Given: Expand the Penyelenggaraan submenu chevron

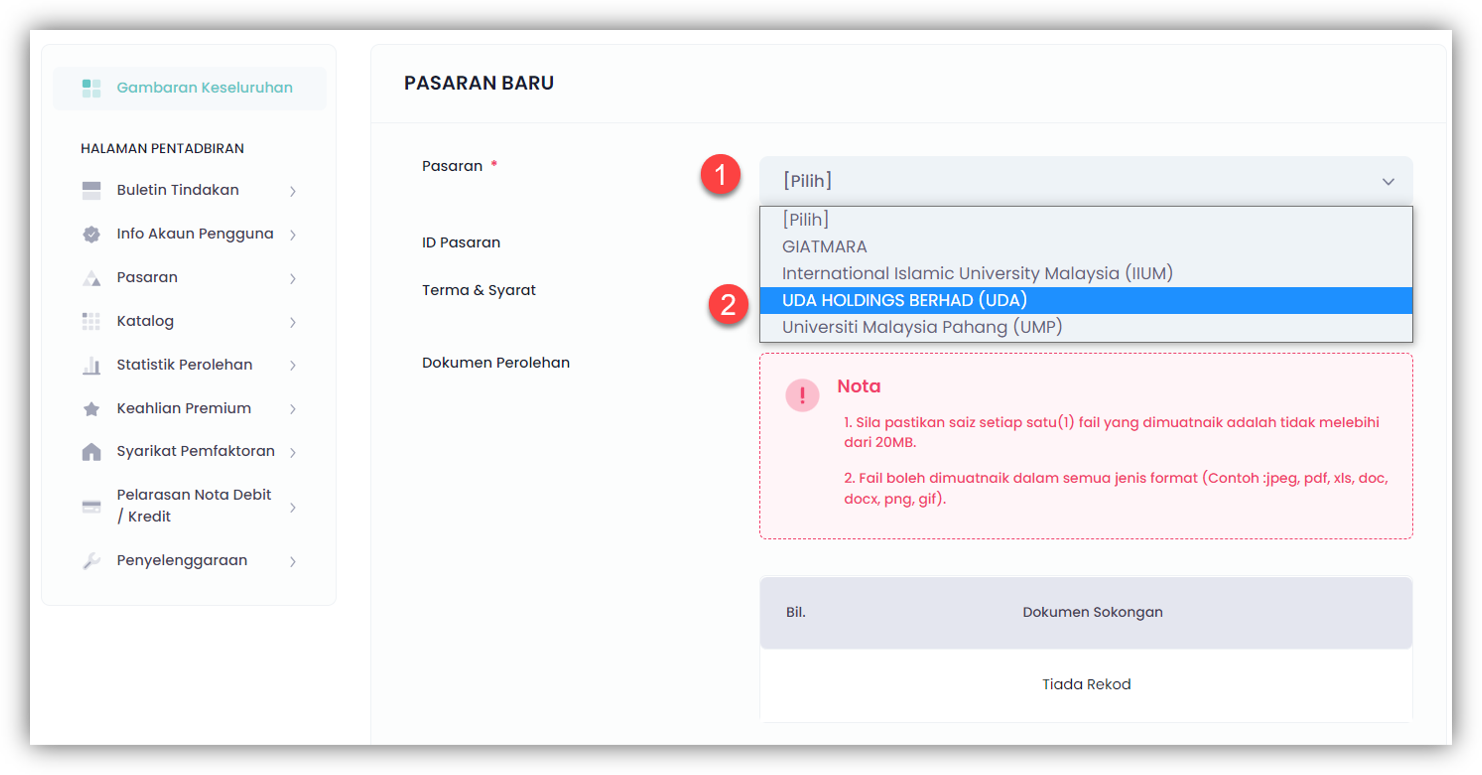Looking at the screenshot, I should (293, 561).
